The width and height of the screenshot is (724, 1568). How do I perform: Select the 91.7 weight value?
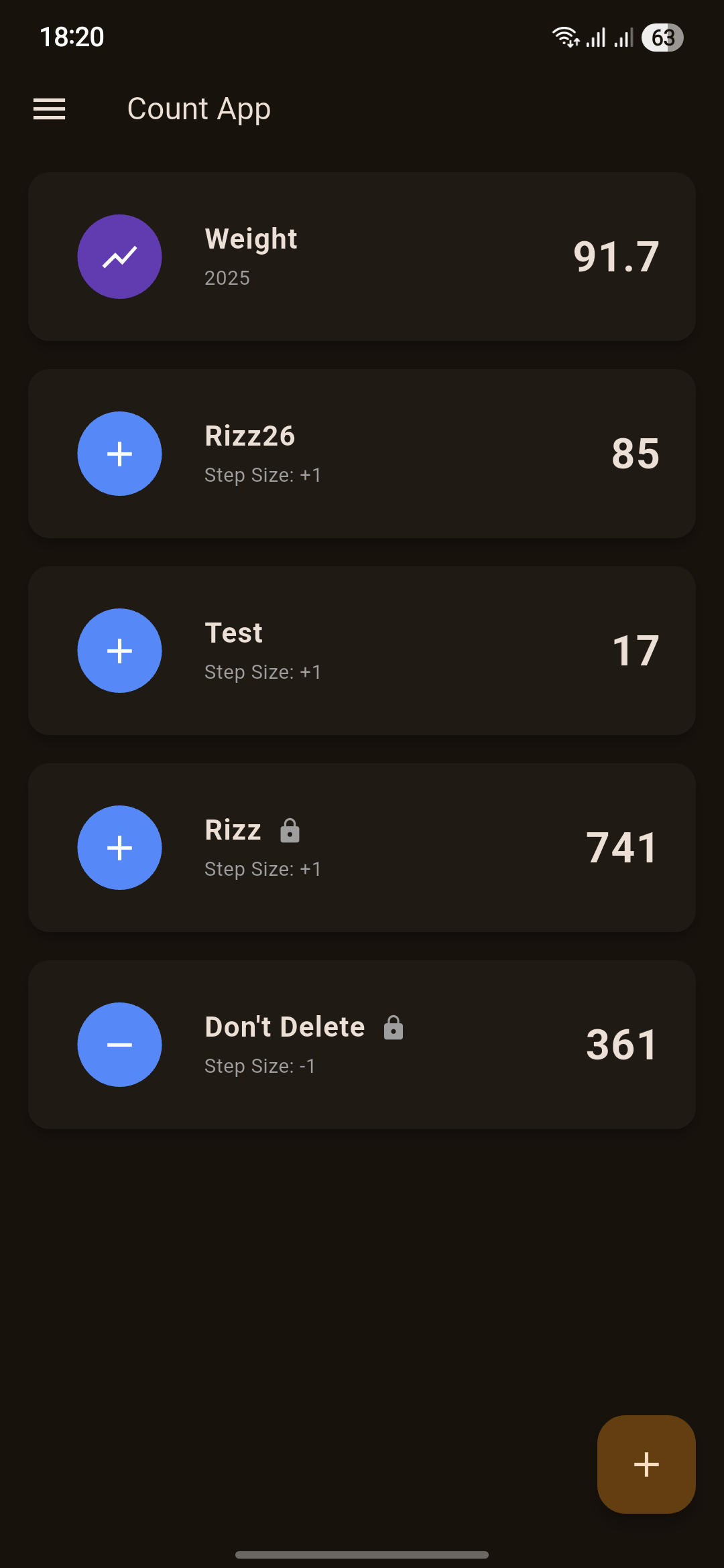click(616, 257)
